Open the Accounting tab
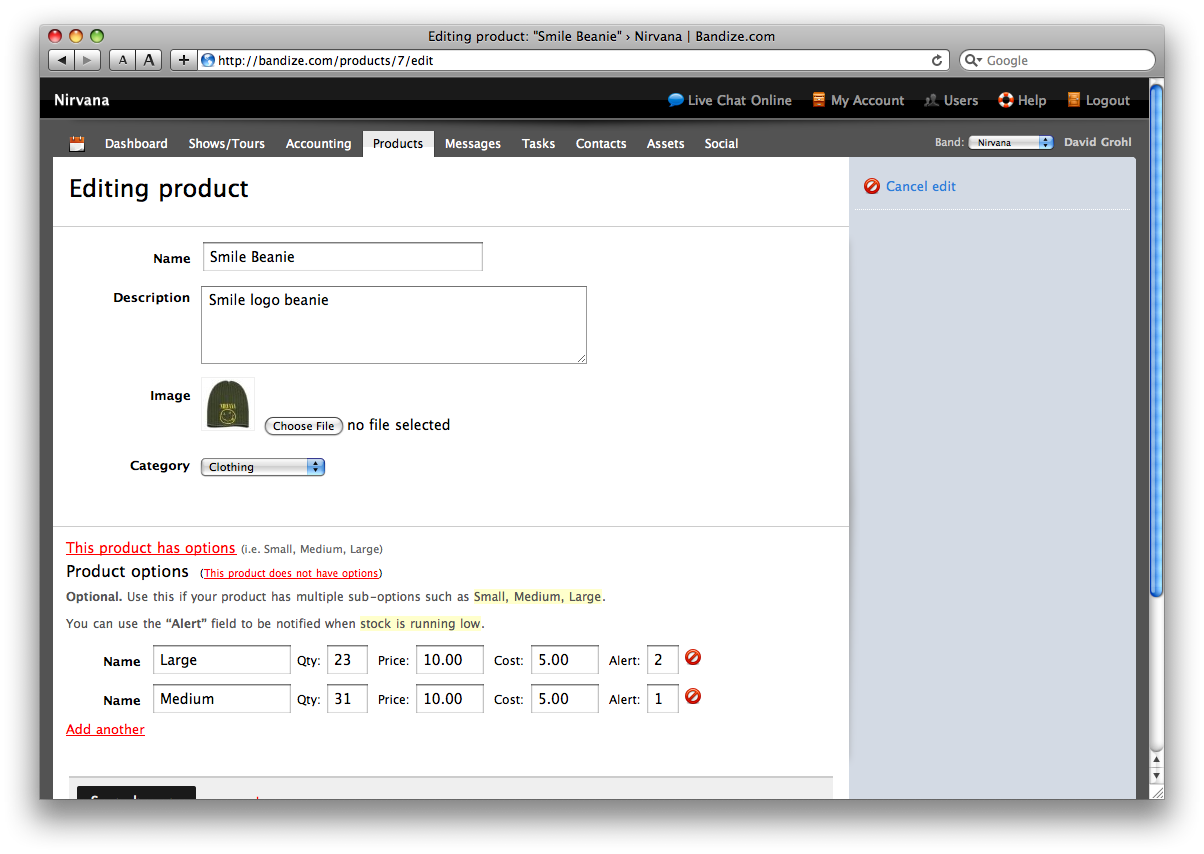This screenshot has width=1204, height=854. click(x=318, y=144)
